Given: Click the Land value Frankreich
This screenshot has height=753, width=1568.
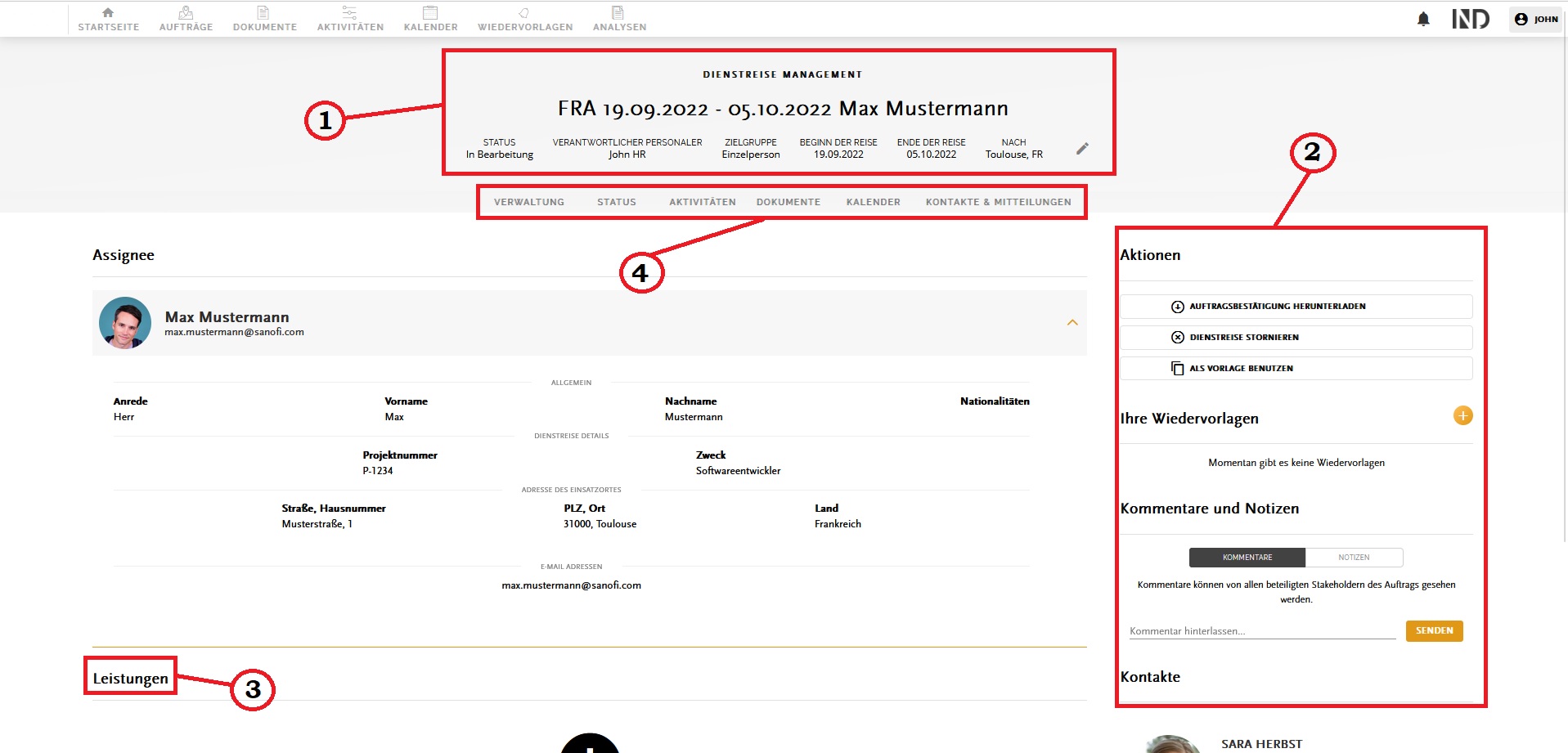Looking at the screenshot, I should pos(838,524).
